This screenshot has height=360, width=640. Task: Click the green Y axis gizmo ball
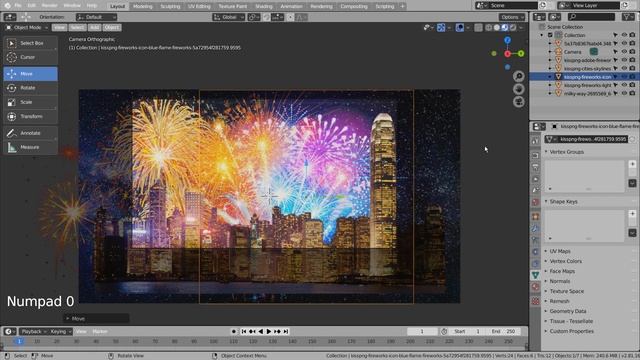coord(521,53)
